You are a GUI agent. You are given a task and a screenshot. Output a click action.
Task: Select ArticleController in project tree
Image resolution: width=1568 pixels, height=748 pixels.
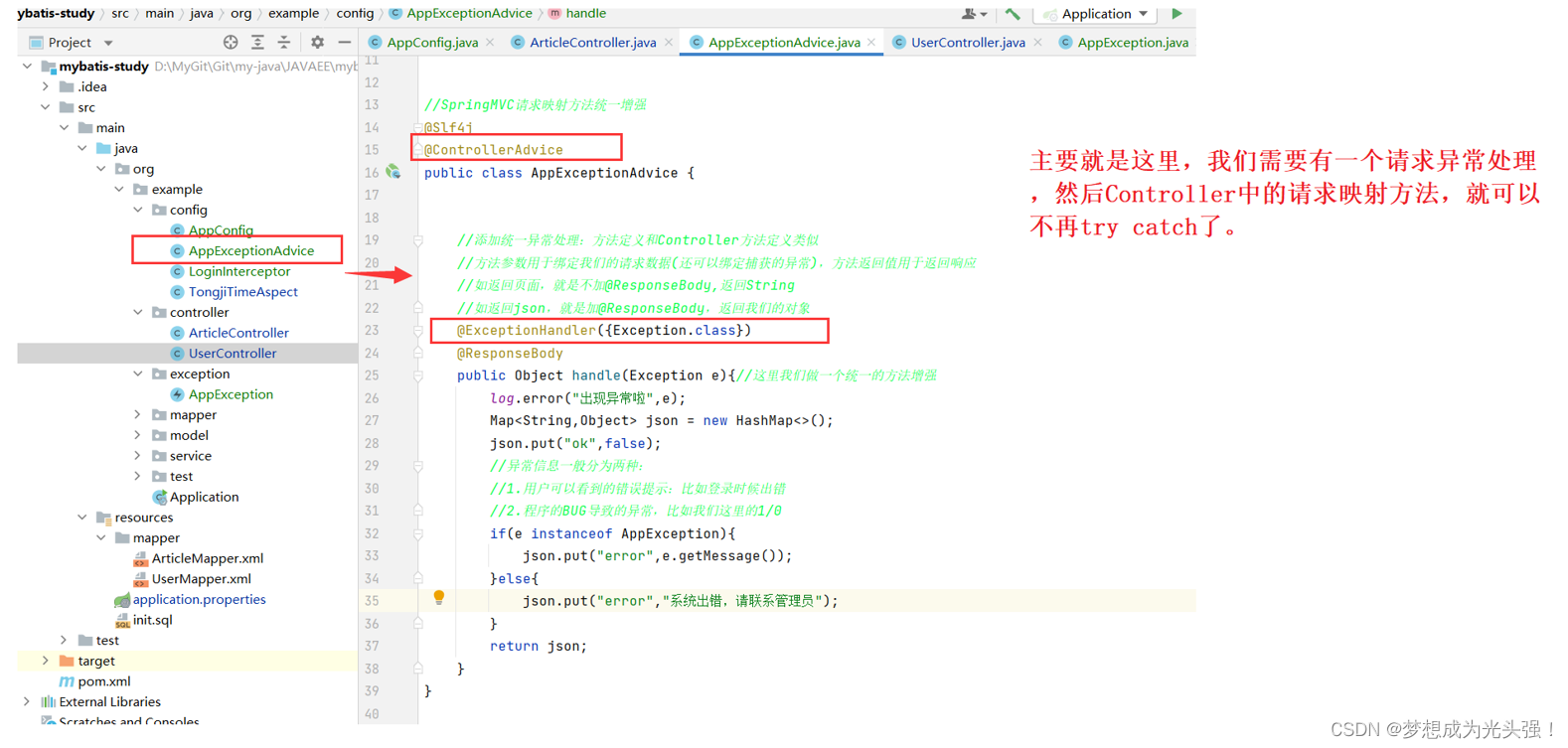238,333
